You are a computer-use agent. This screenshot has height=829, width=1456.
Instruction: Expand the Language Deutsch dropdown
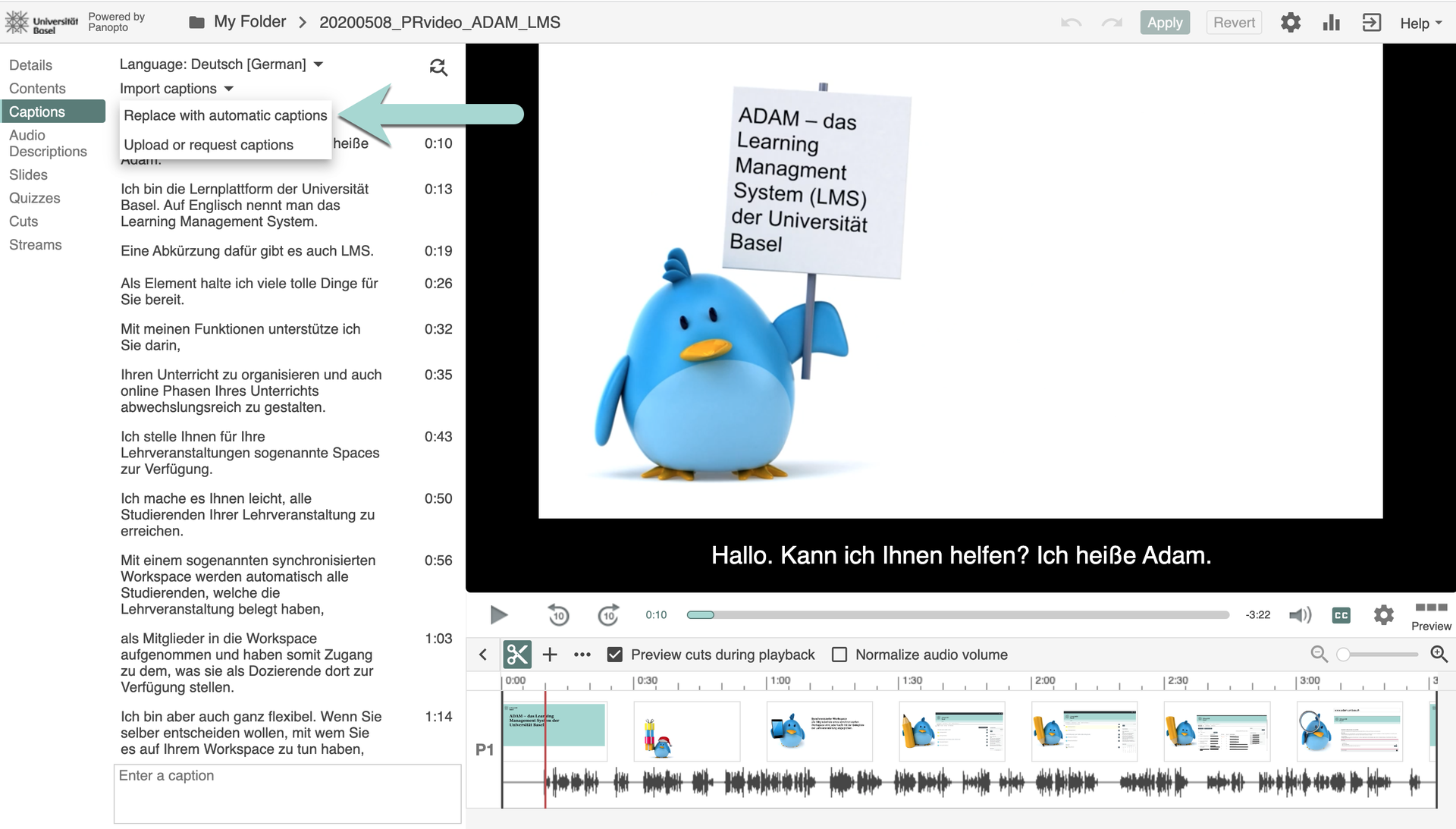coord(221,64)
